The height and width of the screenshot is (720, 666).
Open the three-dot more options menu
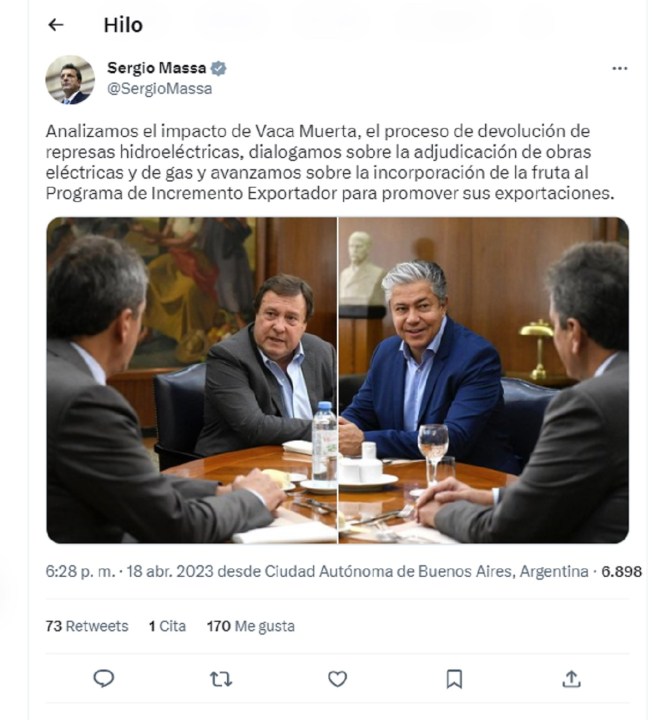pos(620,68)
